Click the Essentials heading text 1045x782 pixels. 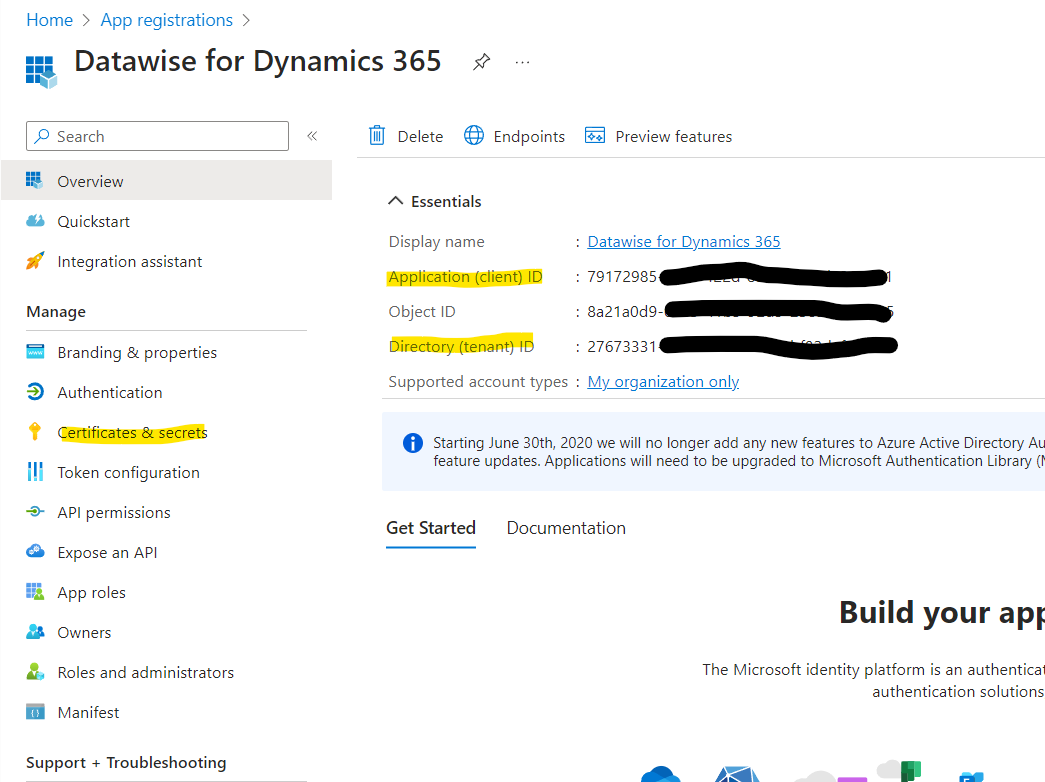click(x=446, y=201)
